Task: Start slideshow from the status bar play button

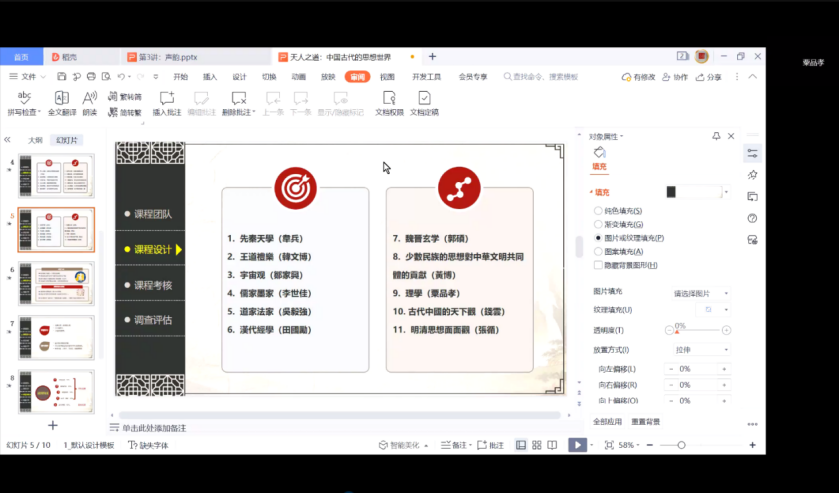Action: 577,445
